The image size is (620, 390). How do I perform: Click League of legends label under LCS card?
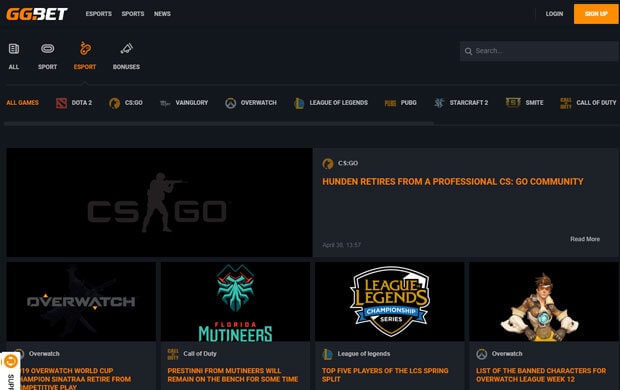tap(364, 354)
